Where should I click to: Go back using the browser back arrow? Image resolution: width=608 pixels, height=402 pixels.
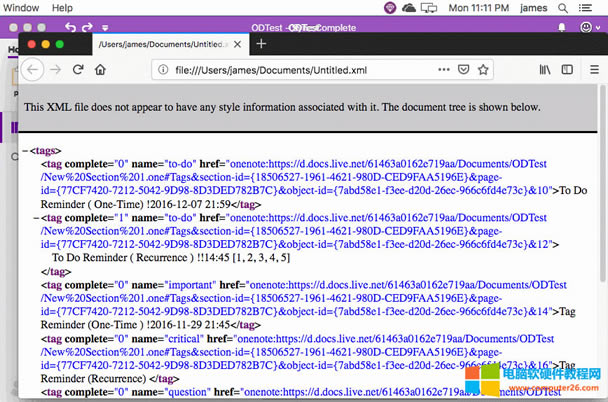32,69
